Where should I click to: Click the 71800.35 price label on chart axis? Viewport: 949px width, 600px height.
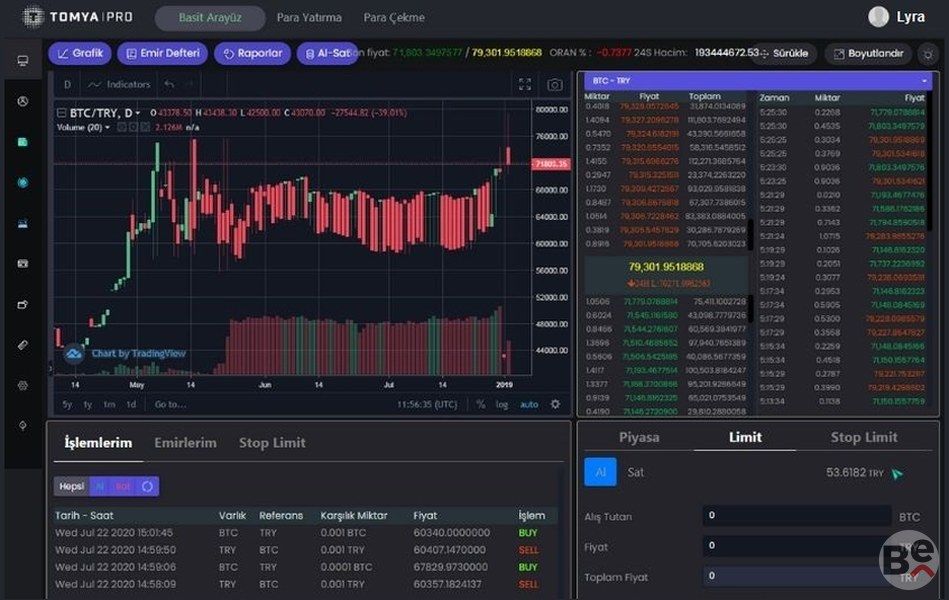click(x=551, y=164)
